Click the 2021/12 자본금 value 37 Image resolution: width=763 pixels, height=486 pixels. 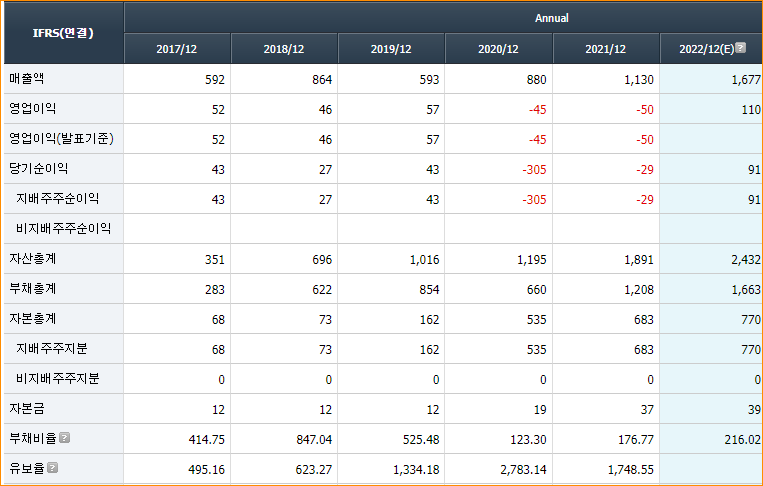(x=647, y=410)
